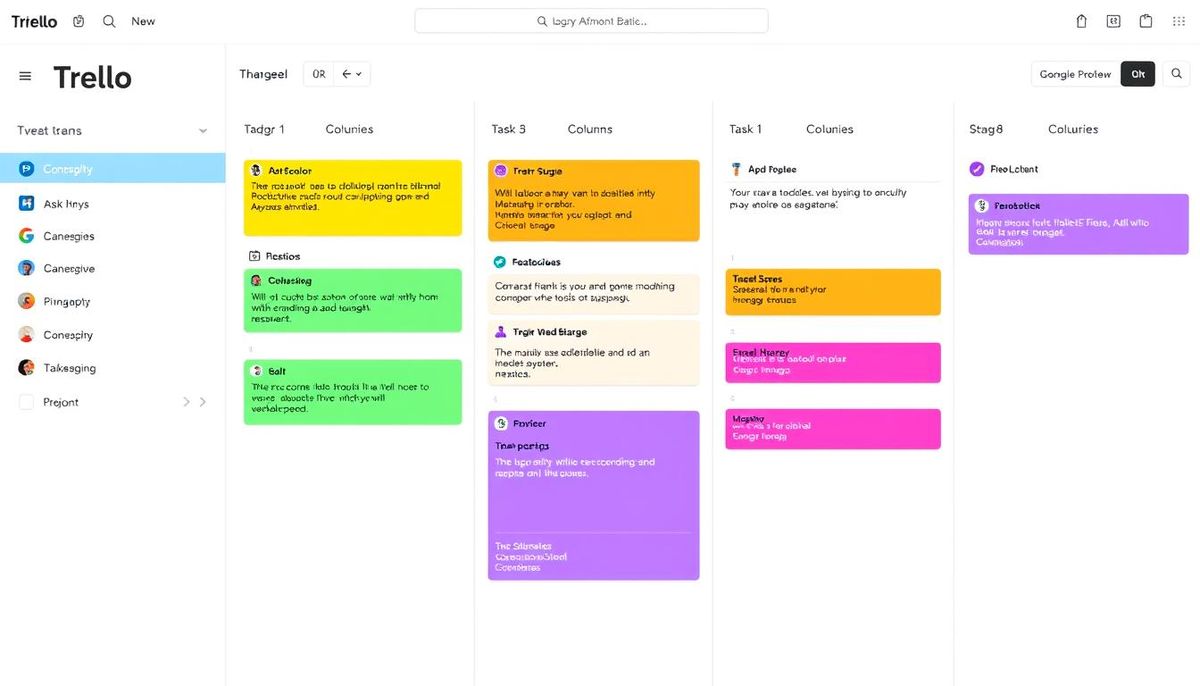Toggle the OR option in board toolbar
Screen dimensions: 1200x686
(x=319, y=74)
